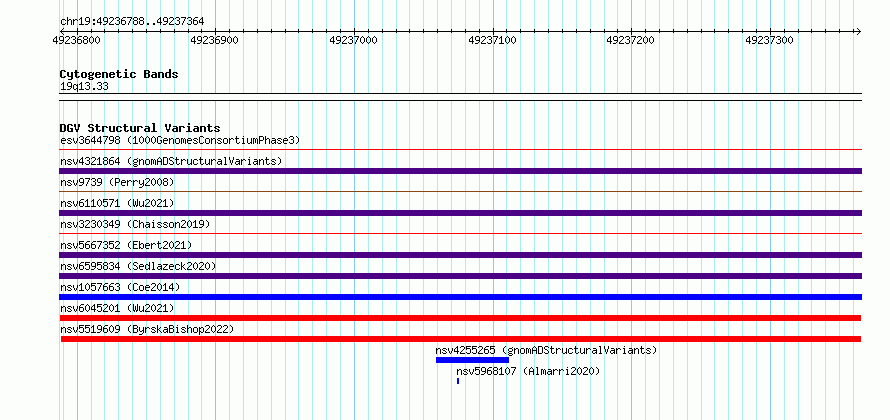Open nsv3230349 Chaisson2019 label

[135, 224]
